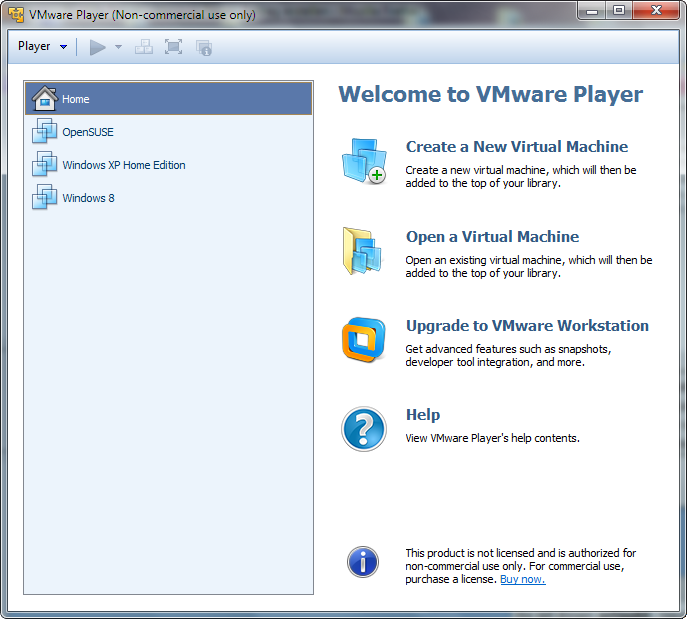Image resolution: width=687 pixels, height=619 pixels.
Task: Click Upgrade to VMware Workstation heading
Action: (527, 325)
